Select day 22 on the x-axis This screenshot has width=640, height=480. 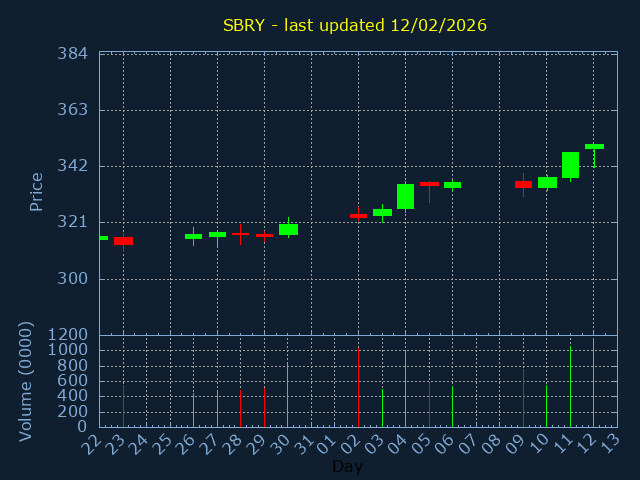[93, 443]
